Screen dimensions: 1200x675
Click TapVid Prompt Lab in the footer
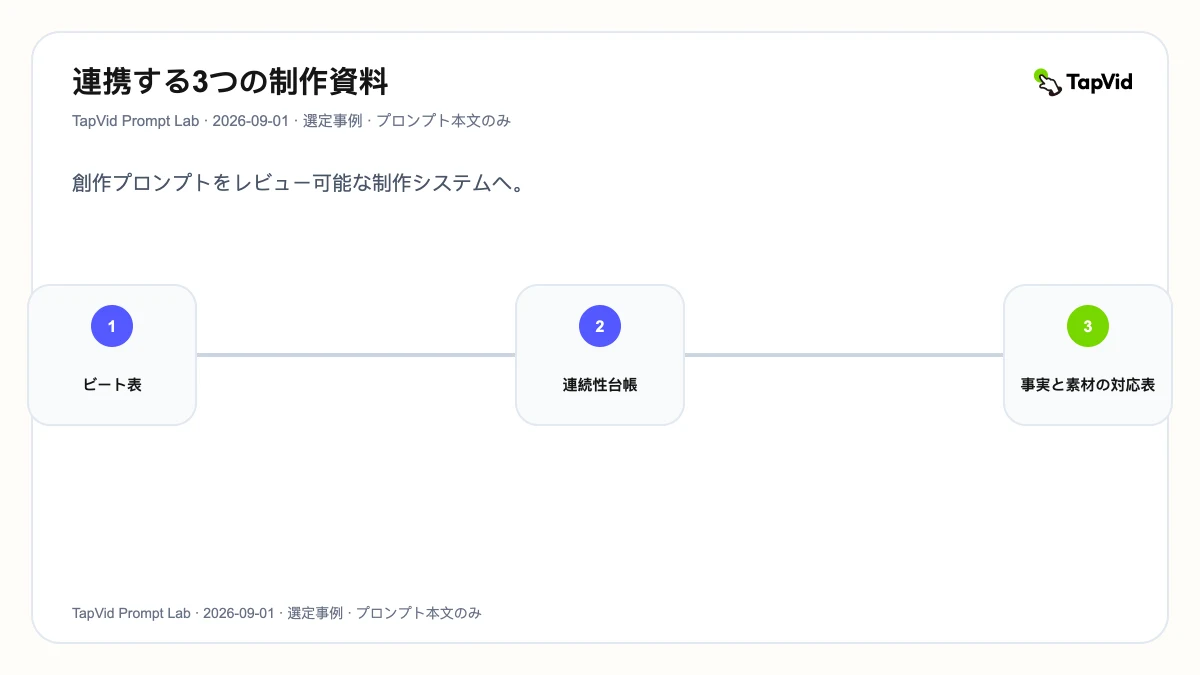(131, 613)
